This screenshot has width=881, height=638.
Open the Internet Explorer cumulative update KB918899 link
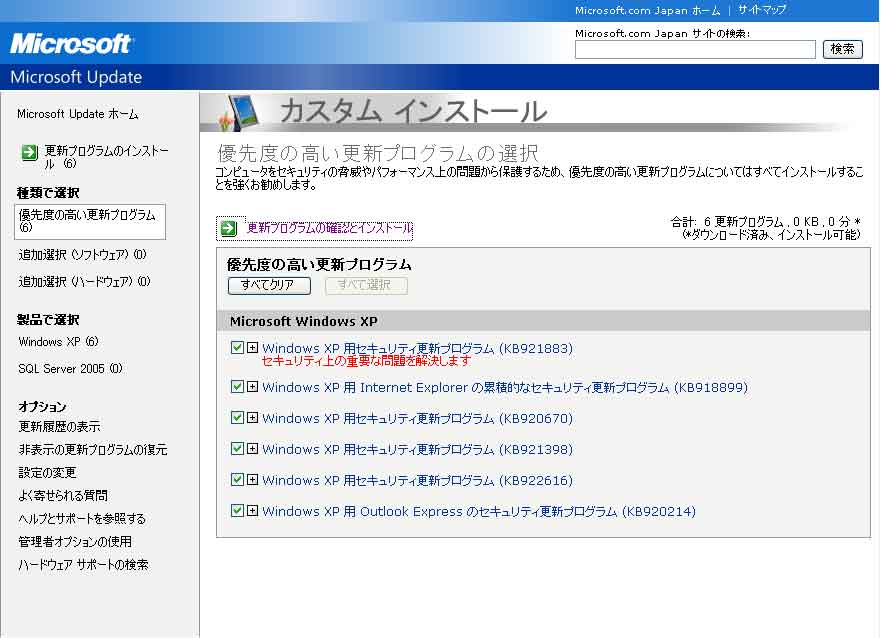pyautogui.click(x=505, y=387)
